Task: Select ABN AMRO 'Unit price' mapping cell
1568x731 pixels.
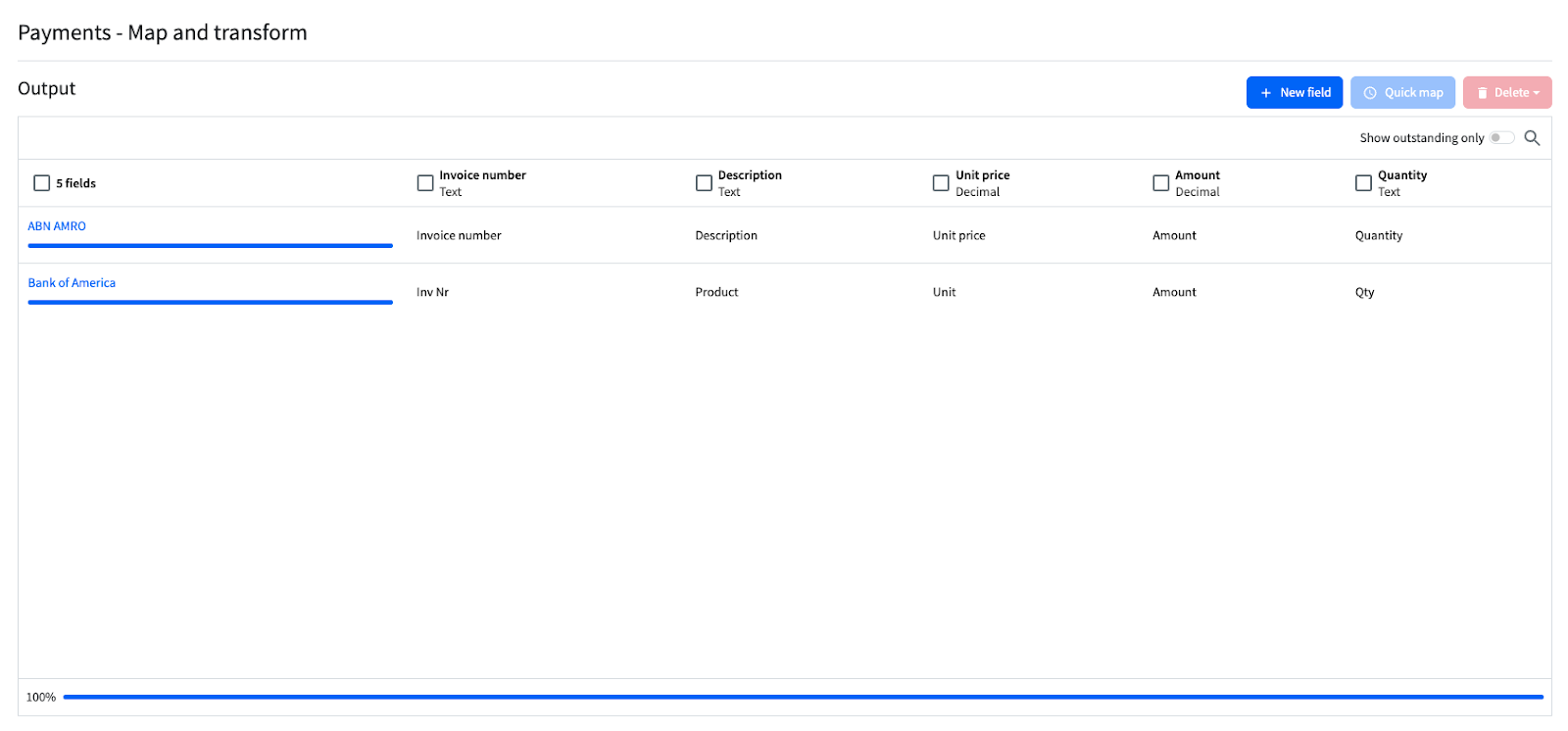Action: pyautogui.click(x=959, y=235)
